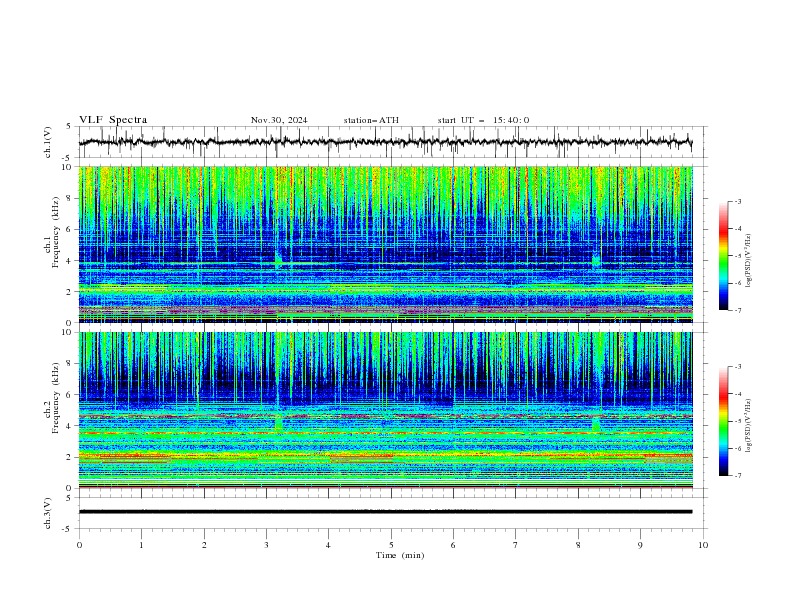Click the "VLF Spectra" plot title

tap(113, 120)
